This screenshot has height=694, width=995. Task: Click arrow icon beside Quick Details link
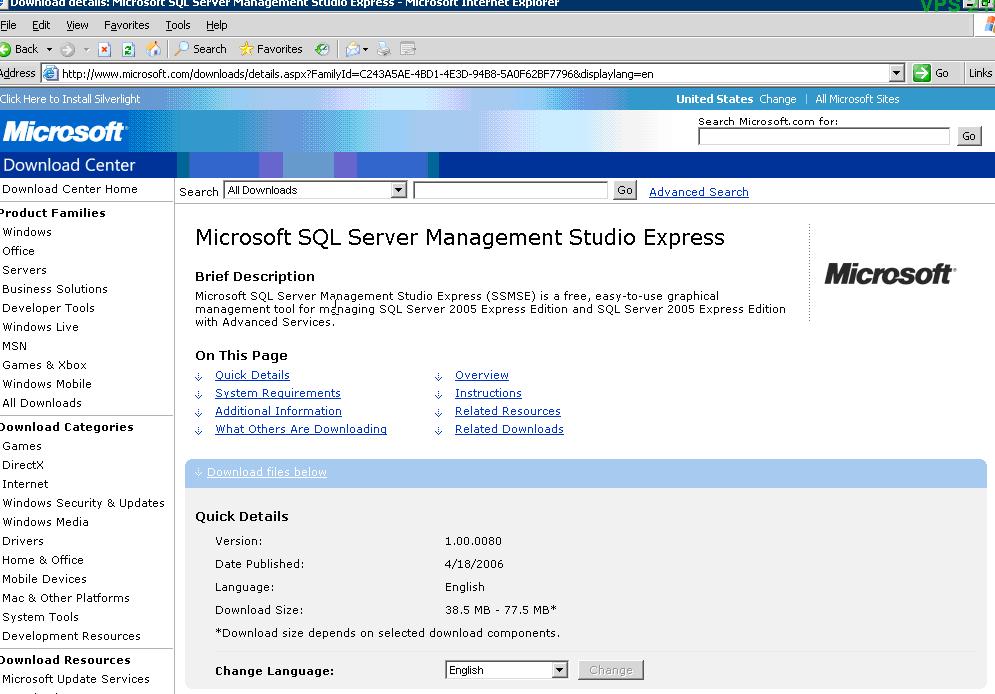[x=199, y=377]
